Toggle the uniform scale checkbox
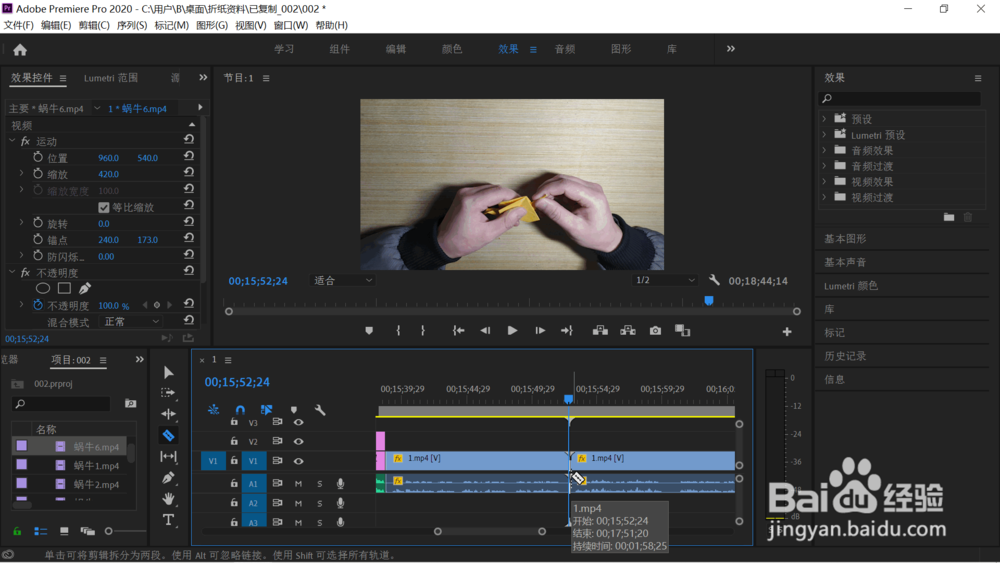This screenshot has height=563, width=1000. click(103, 207)
